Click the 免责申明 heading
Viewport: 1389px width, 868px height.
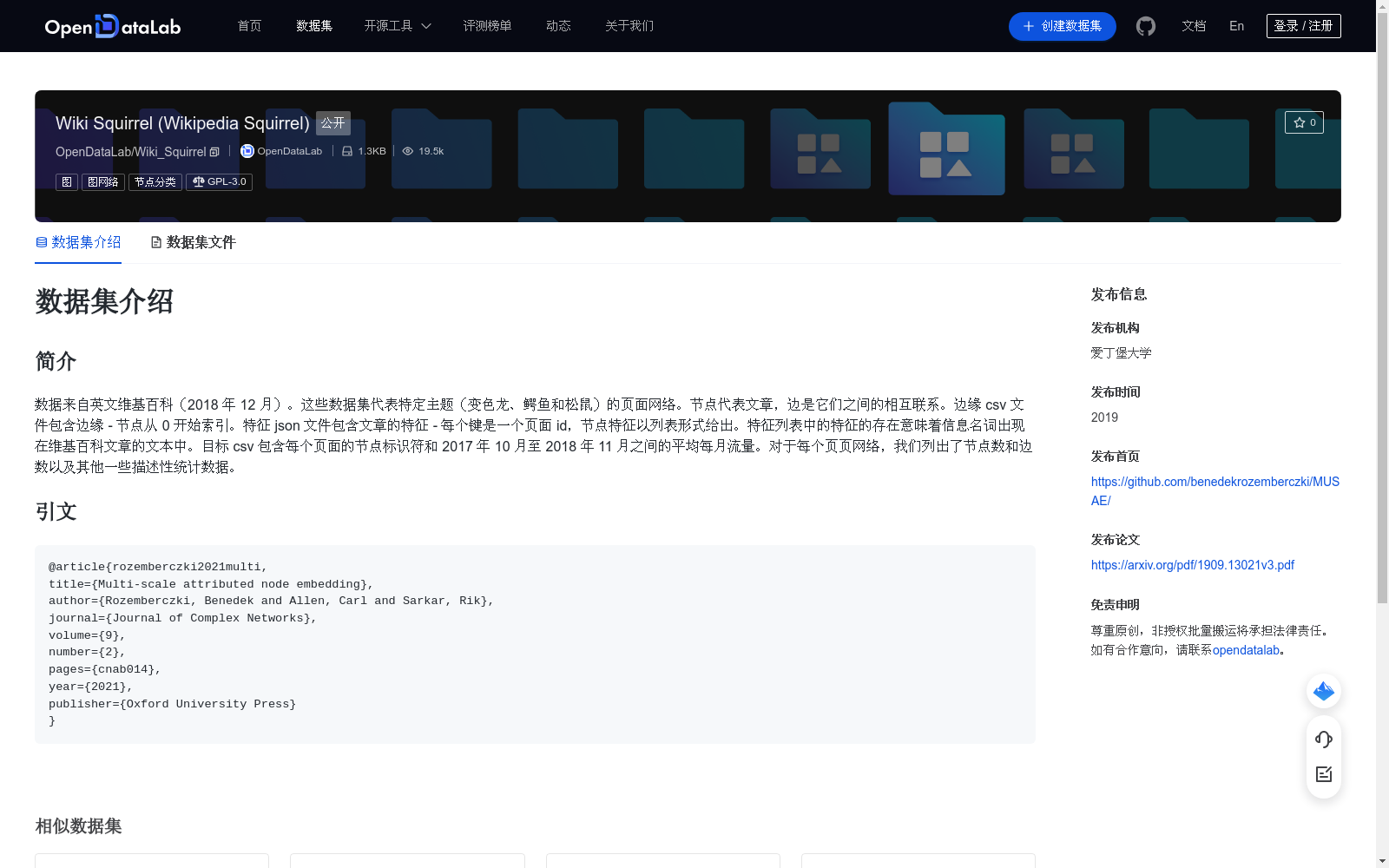tap(1116, 605)
